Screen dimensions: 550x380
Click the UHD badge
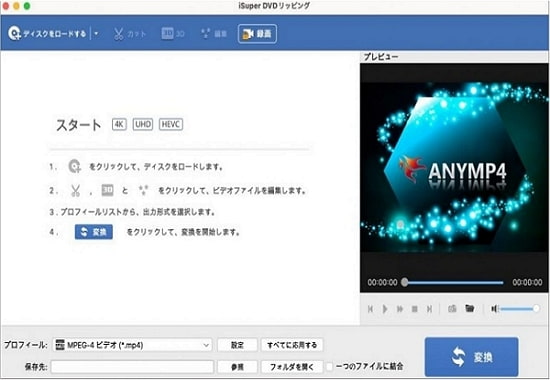tap(143, 124)
